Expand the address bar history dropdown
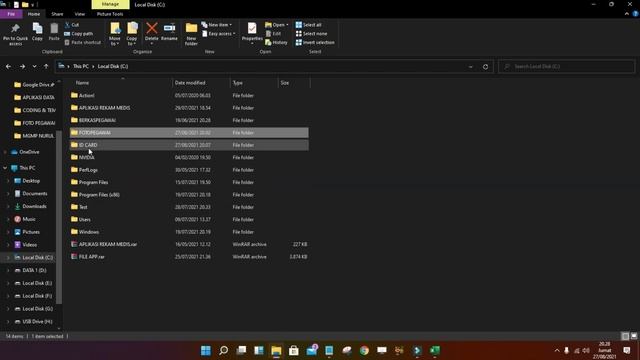The image size is (640, 360). [471, 67]
